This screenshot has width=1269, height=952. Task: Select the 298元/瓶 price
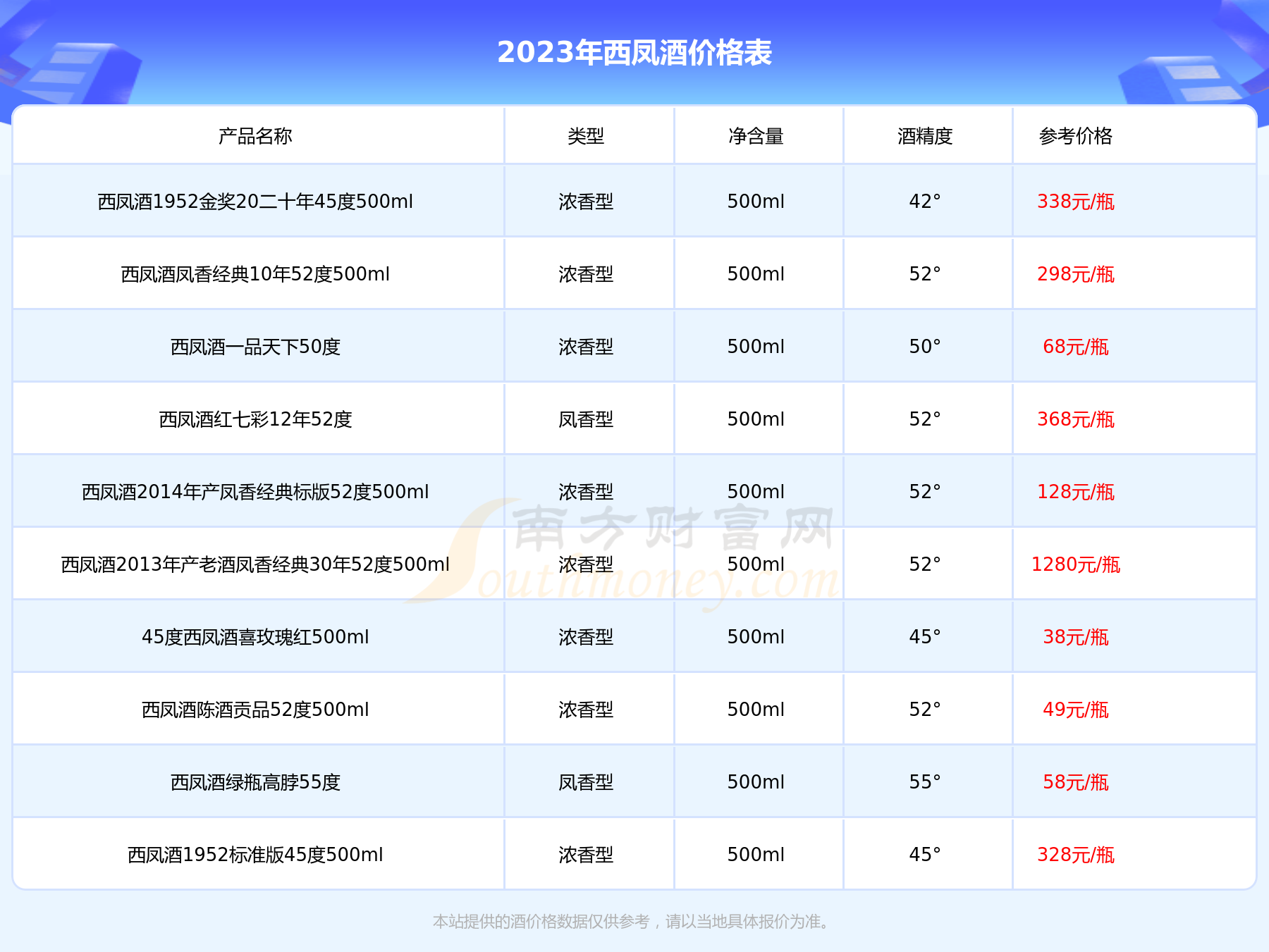pyautogui.click(x=1076, y=274)
